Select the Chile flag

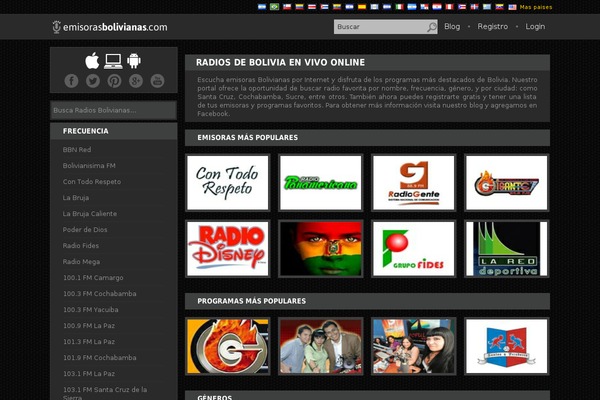pos(287,7)
